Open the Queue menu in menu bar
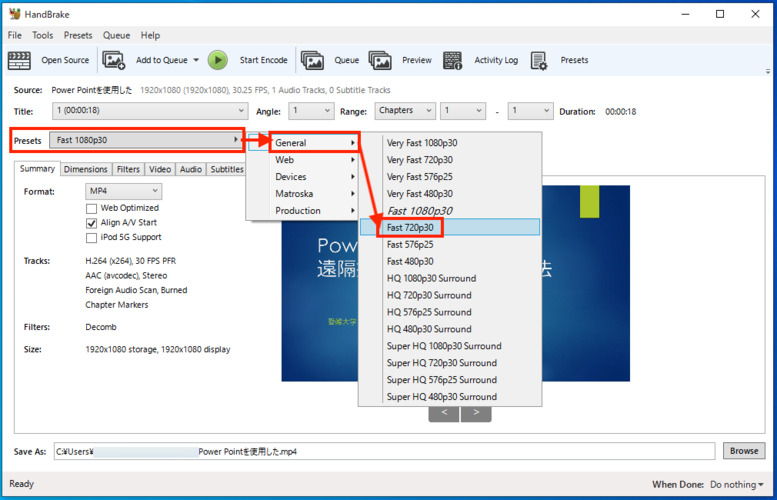This screenshot has width=777, height=500. click(x=116, y=35)
